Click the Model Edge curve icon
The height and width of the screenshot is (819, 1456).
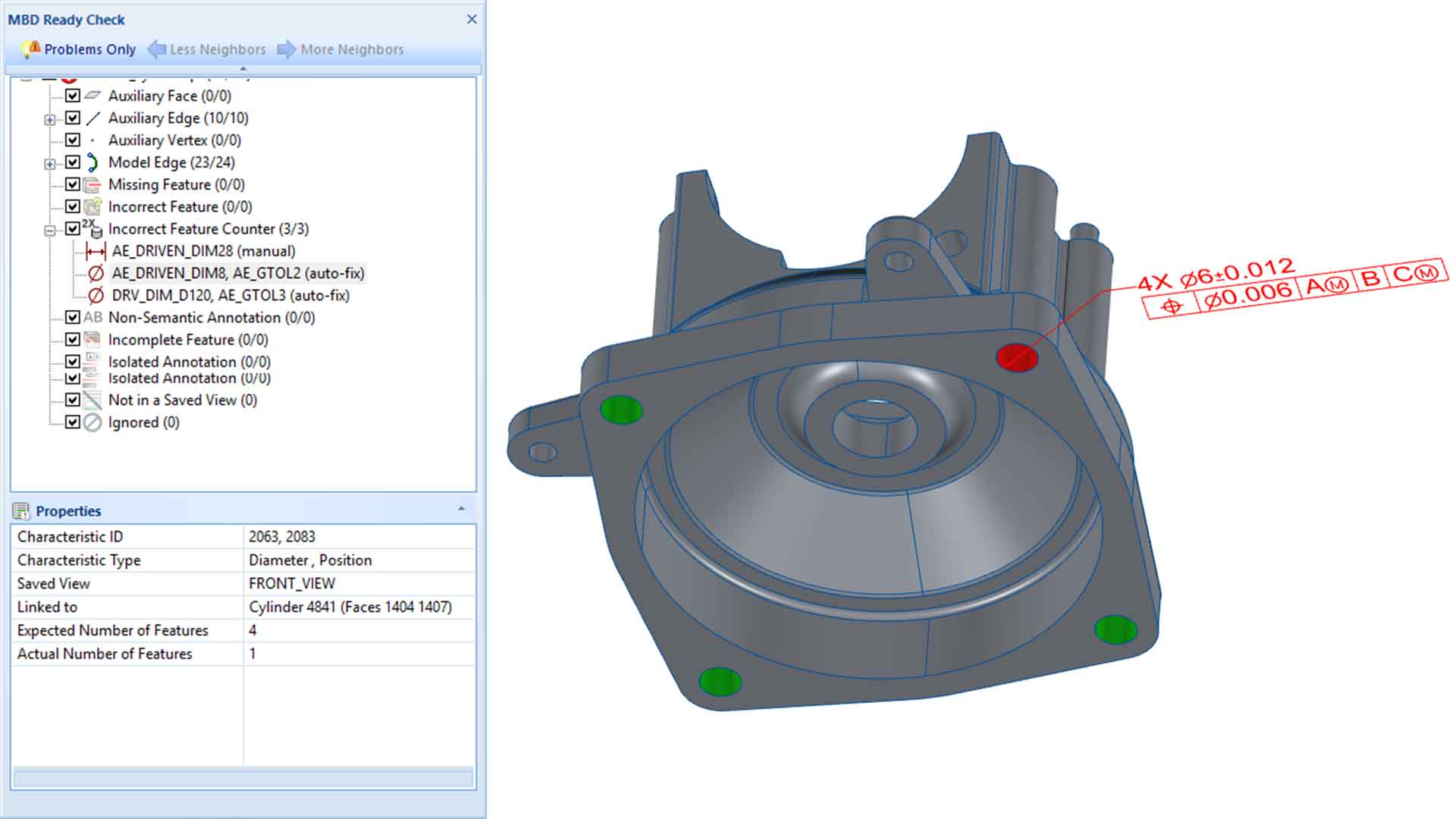pyautogui.click(x=93, y=162)
